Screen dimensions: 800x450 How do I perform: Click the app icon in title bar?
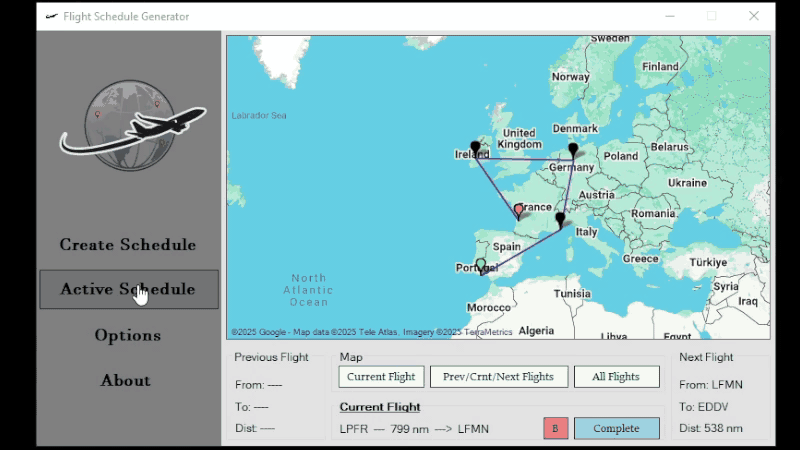click(x=51, y=16)
